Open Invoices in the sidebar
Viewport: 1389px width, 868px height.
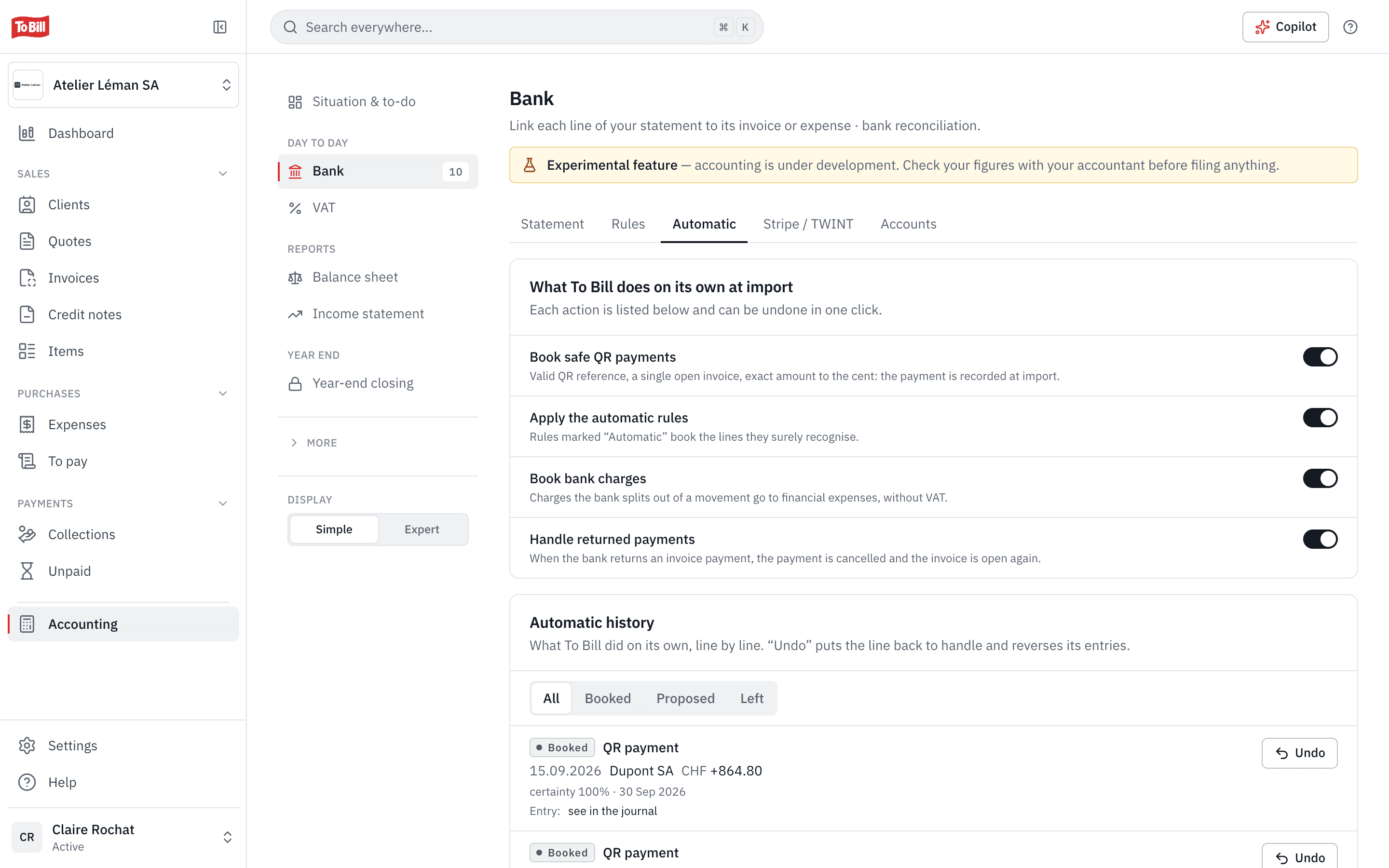[123, 278]
